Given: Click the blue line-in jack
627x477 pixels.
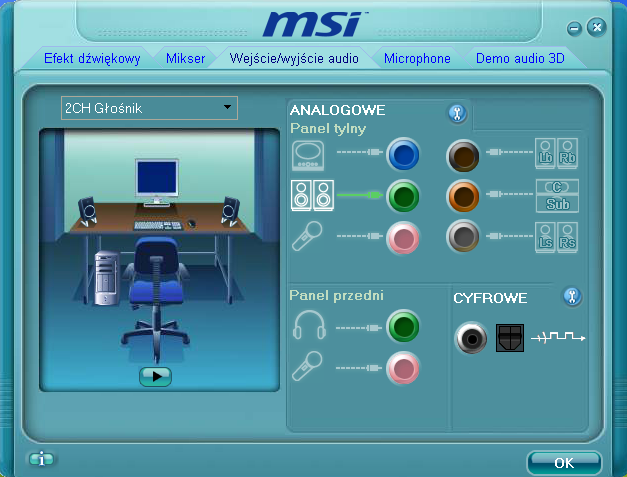Looking at the screenshot, I should tap(403, 154).
